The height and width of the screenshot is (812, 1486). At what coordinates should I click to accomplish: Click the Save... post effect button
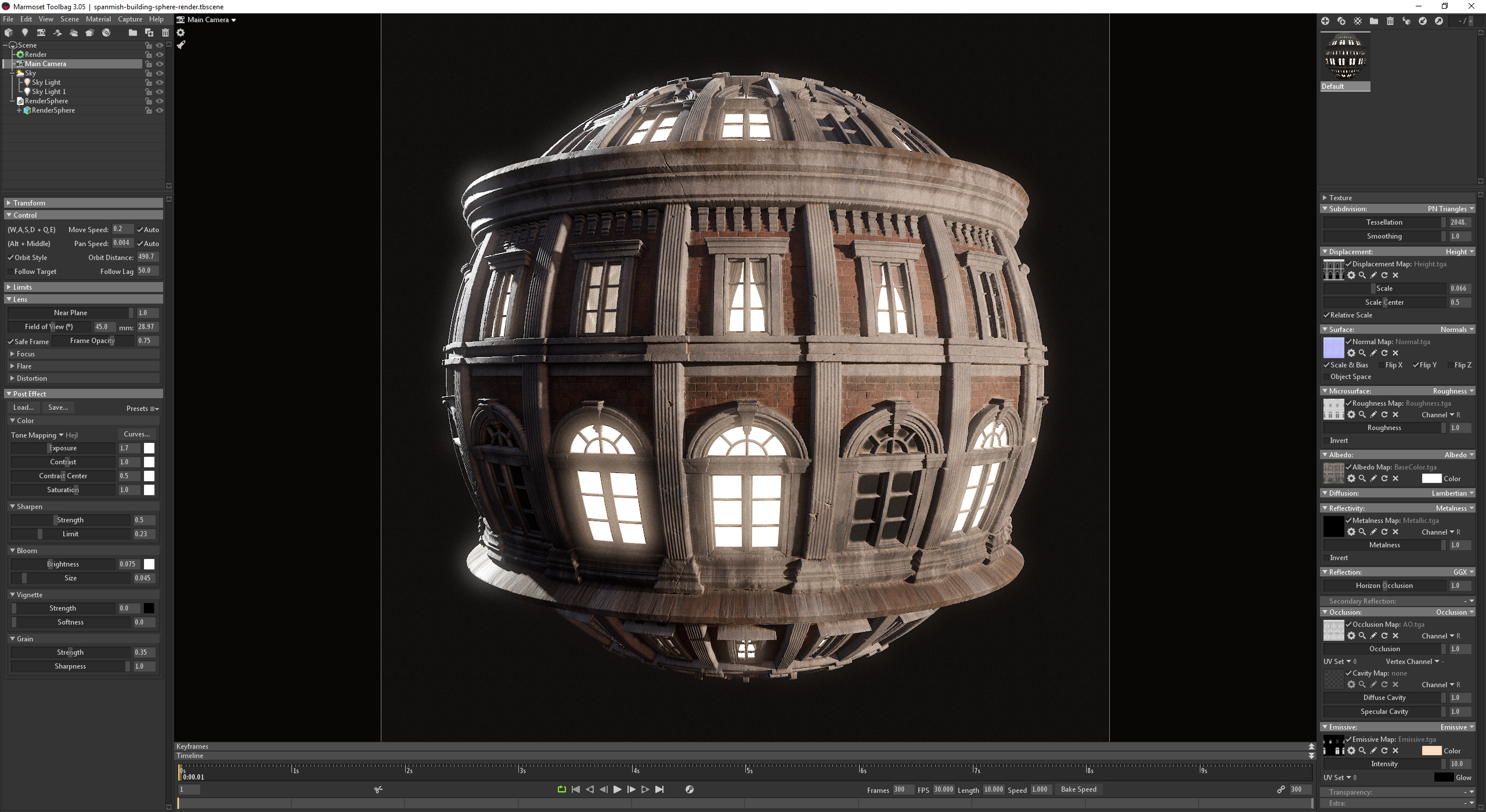58,407
